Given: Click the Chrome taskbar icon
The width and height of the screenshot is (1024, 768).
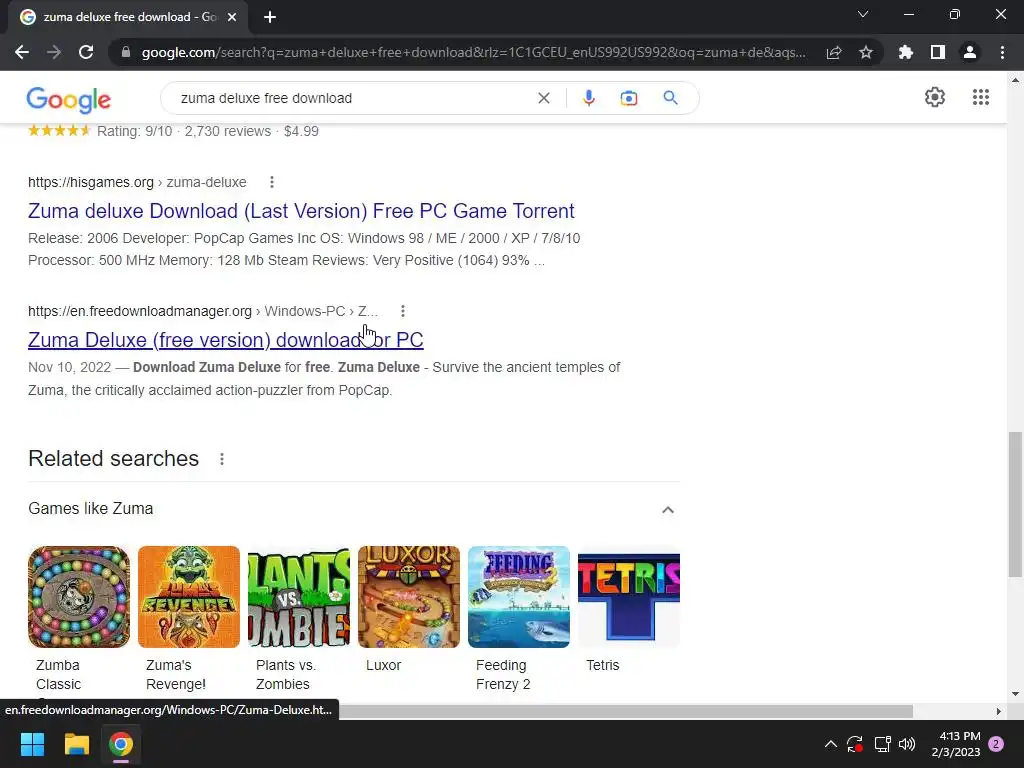Looking at the screenshot, I should tap(121, 744).
